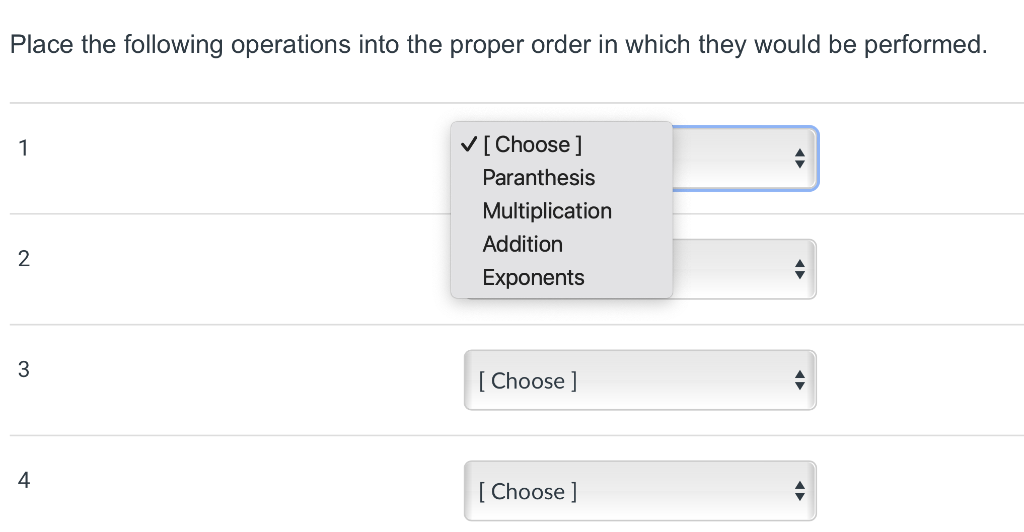This screenshot has width=1024, height=532.
Task: Click the row number 3 label
Action: pyautogui.click(x=23, y=370)
